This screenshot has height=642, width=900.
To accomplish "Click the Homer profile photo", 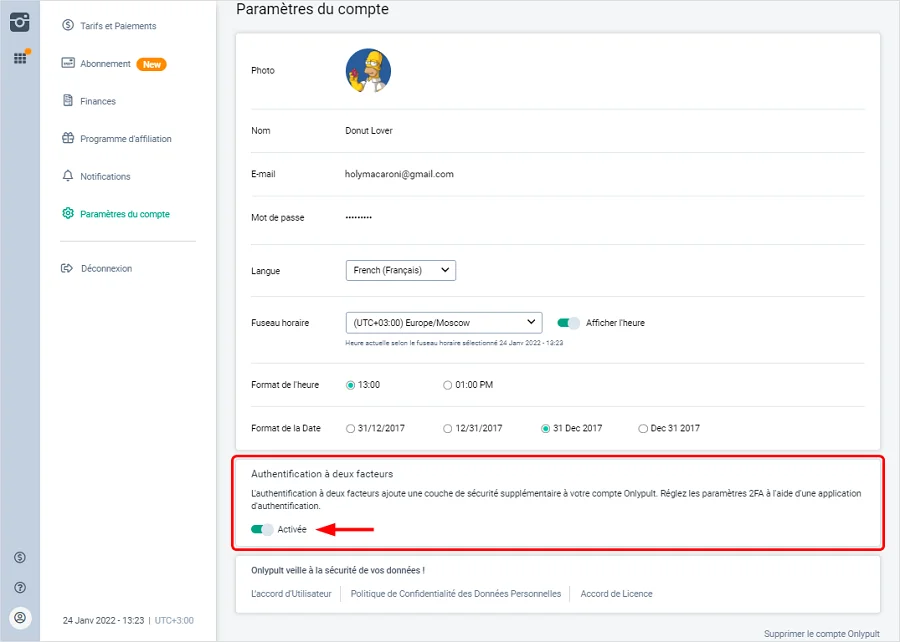I will coord(368,71).
